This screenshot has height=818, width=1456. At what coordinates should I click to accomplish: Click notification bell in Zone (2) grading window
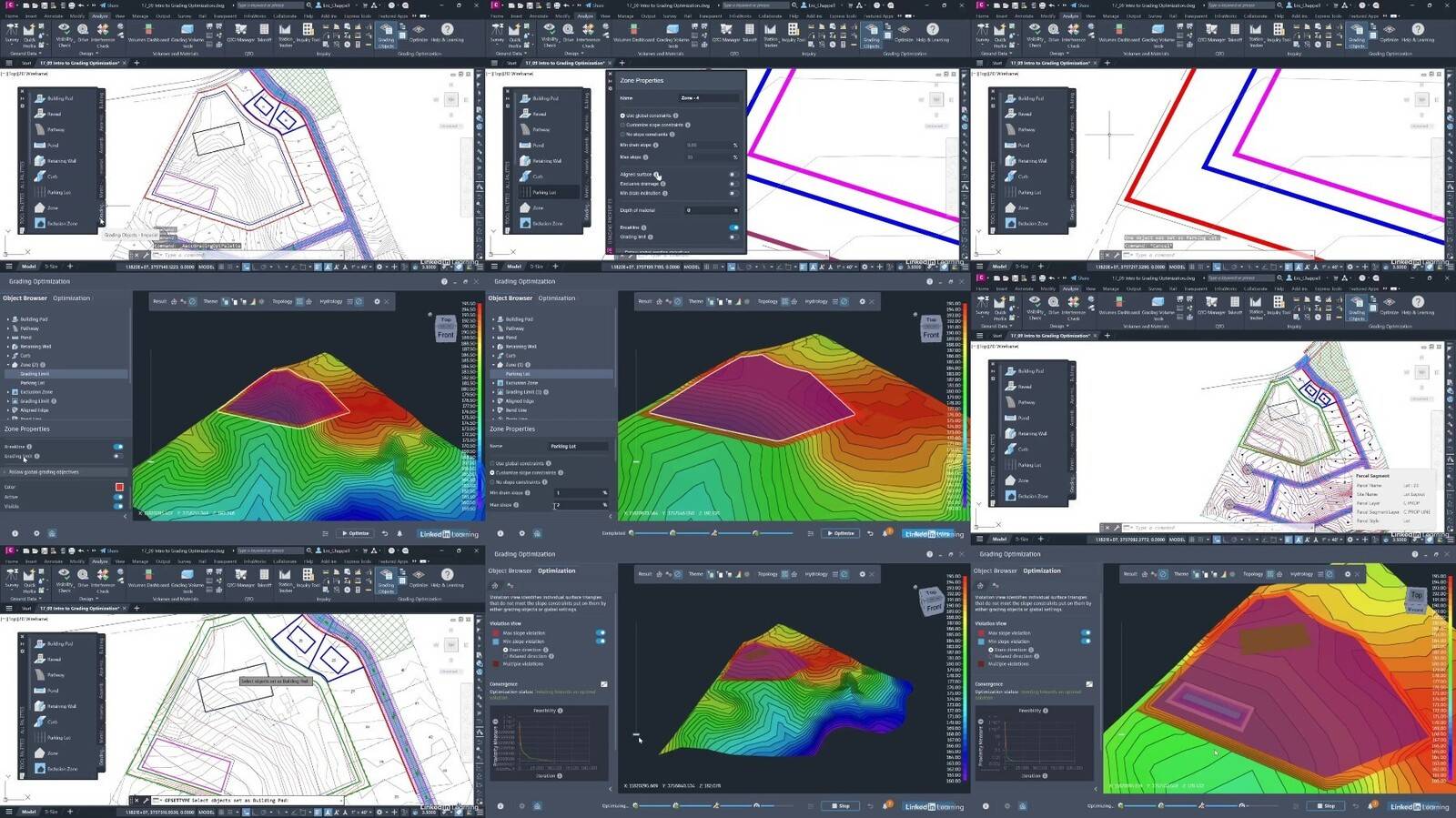(x=399, y=533)
